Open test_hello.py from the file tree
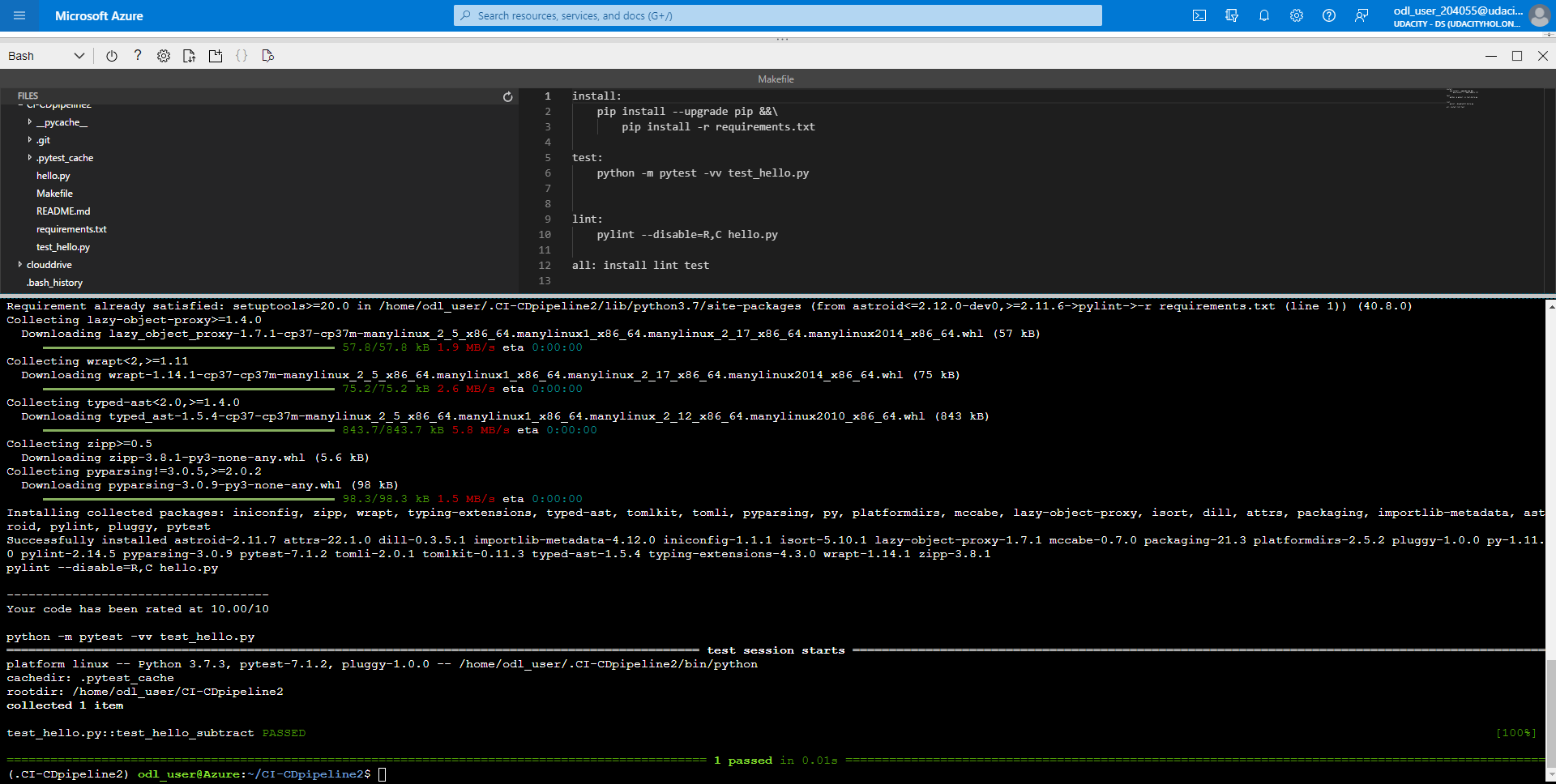The image size is (1556, 784). coord(62,246)
